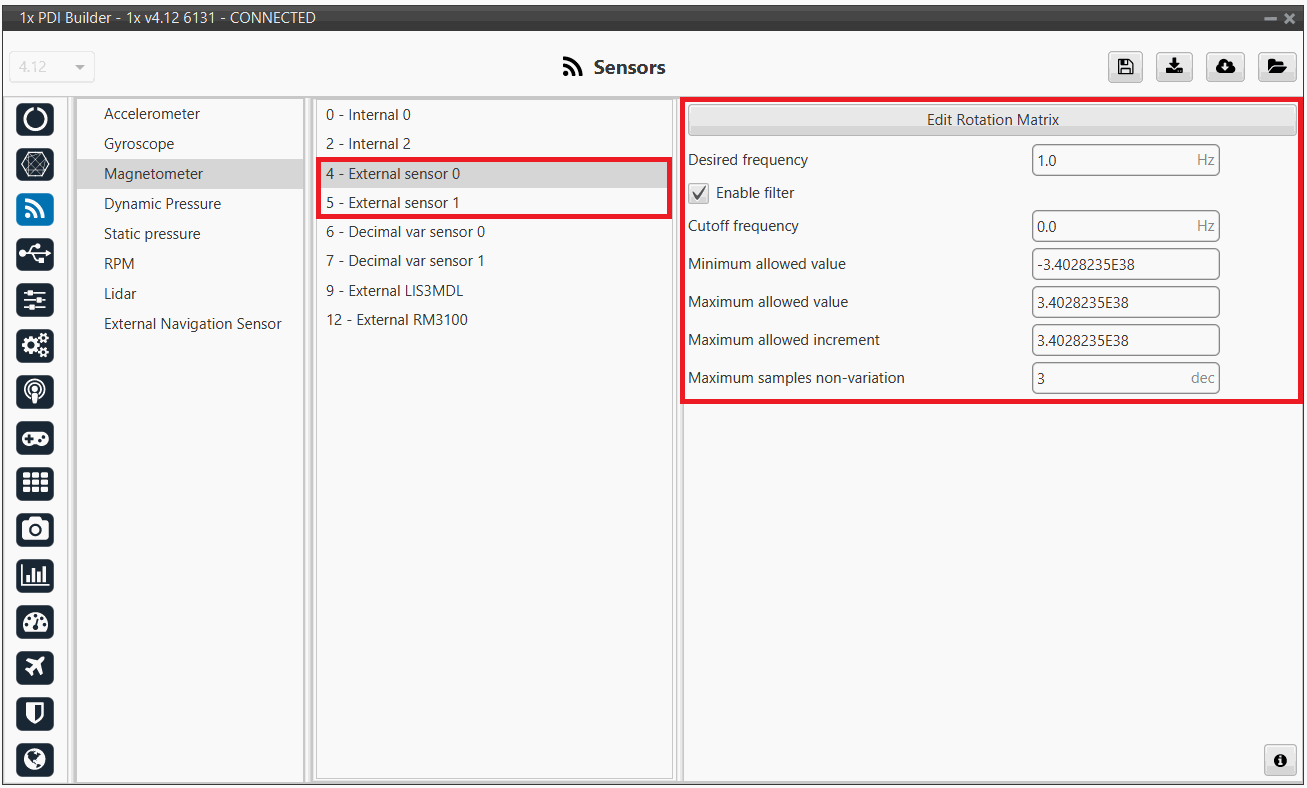The width and height of the screenshot is (1307, 788).
Task: Select External Navigation Sensor category
Action: pyautogui.click(x=193, y=324)
